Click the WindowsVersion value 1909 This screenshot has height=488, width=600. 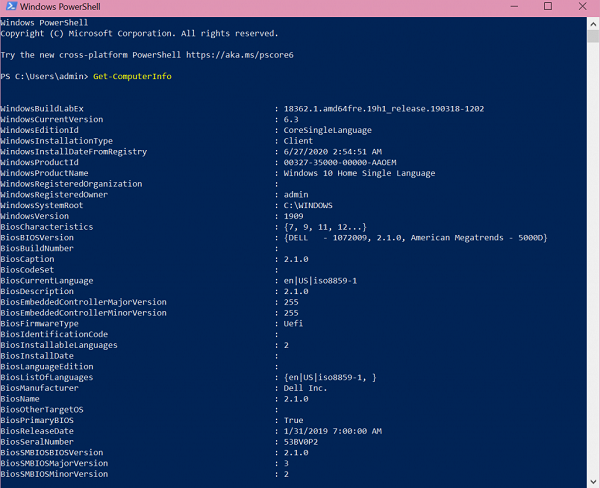(295, 216)
